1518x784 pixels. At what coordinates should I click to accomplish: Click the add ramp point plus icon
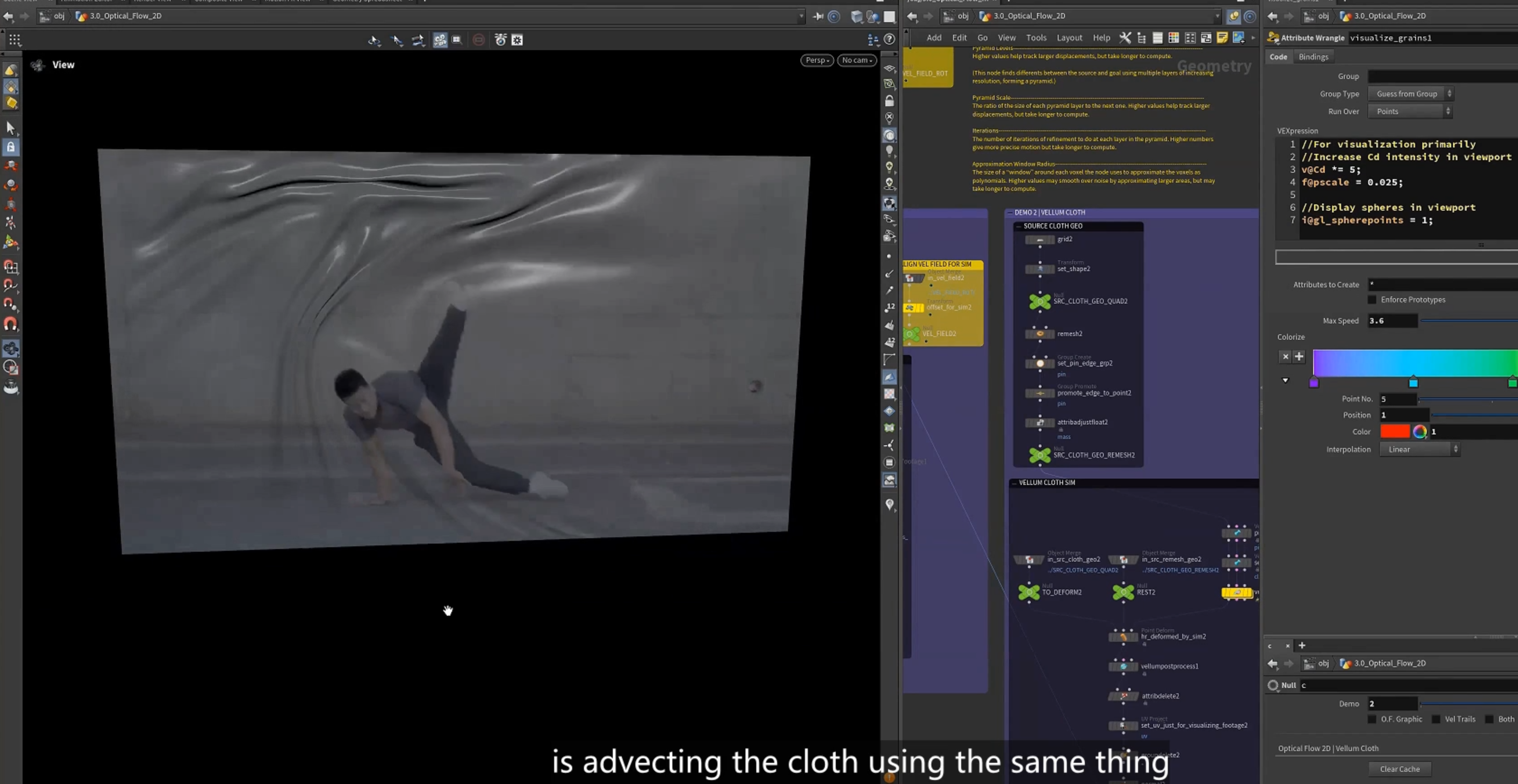[x=1299, y=356]
